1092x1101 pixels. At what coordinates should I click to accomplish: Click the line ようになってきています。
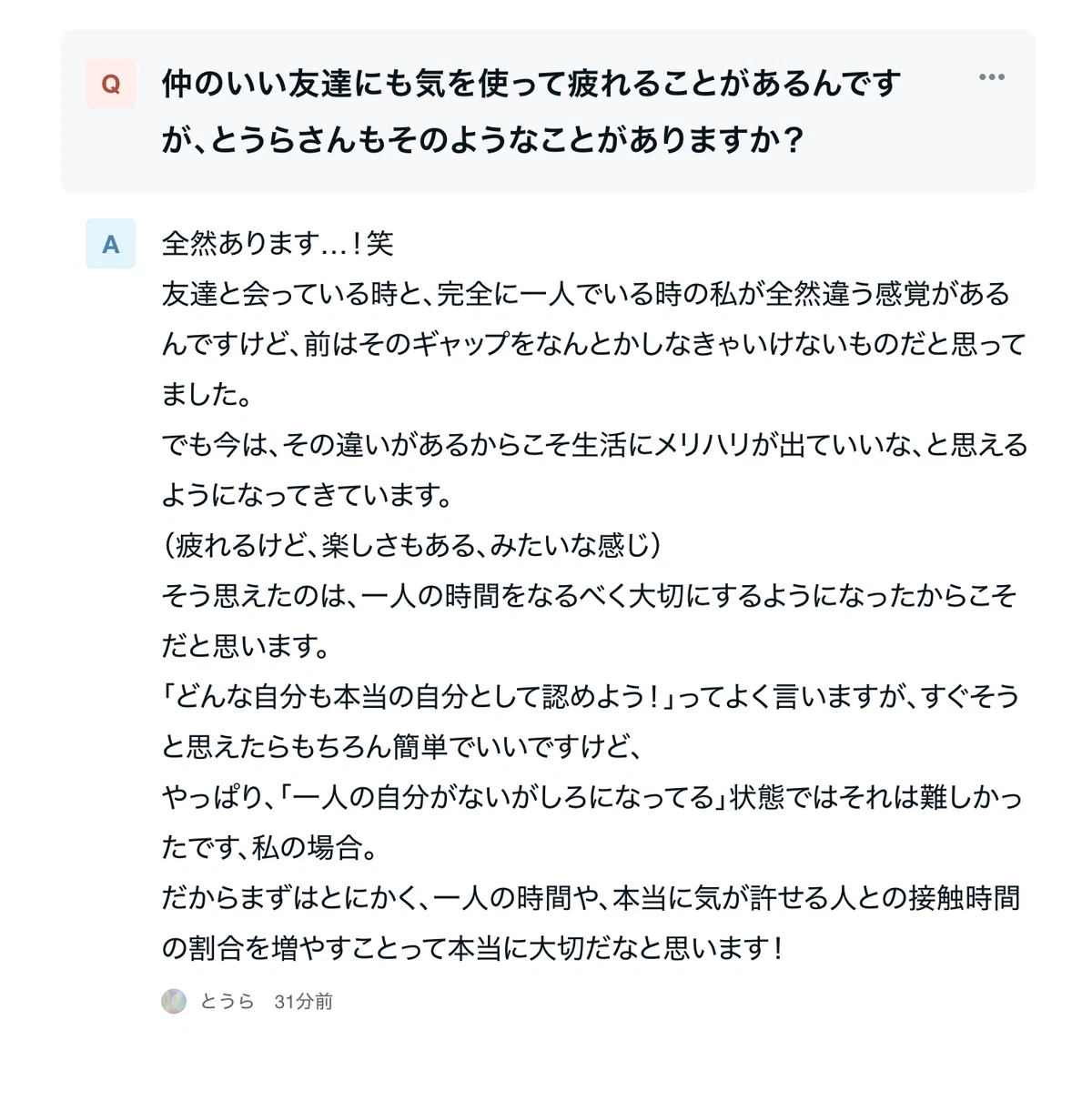(x=308, y=495)
